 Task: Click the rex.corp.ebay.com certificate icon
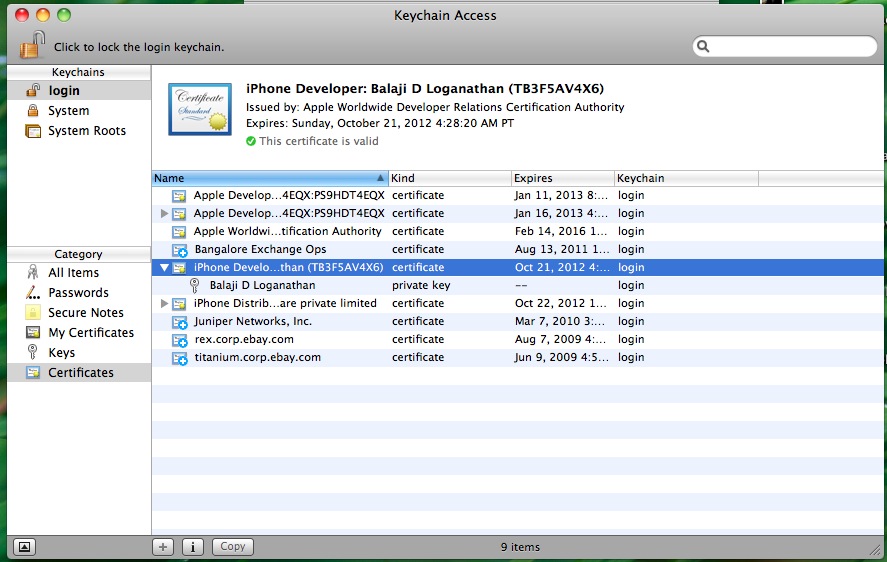click(180, 340)
